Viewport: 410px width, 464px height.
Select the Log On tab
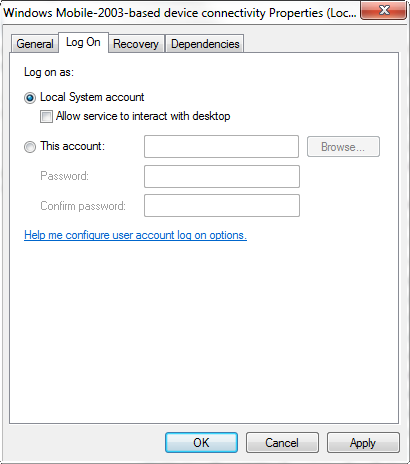[x=83, y=42]
